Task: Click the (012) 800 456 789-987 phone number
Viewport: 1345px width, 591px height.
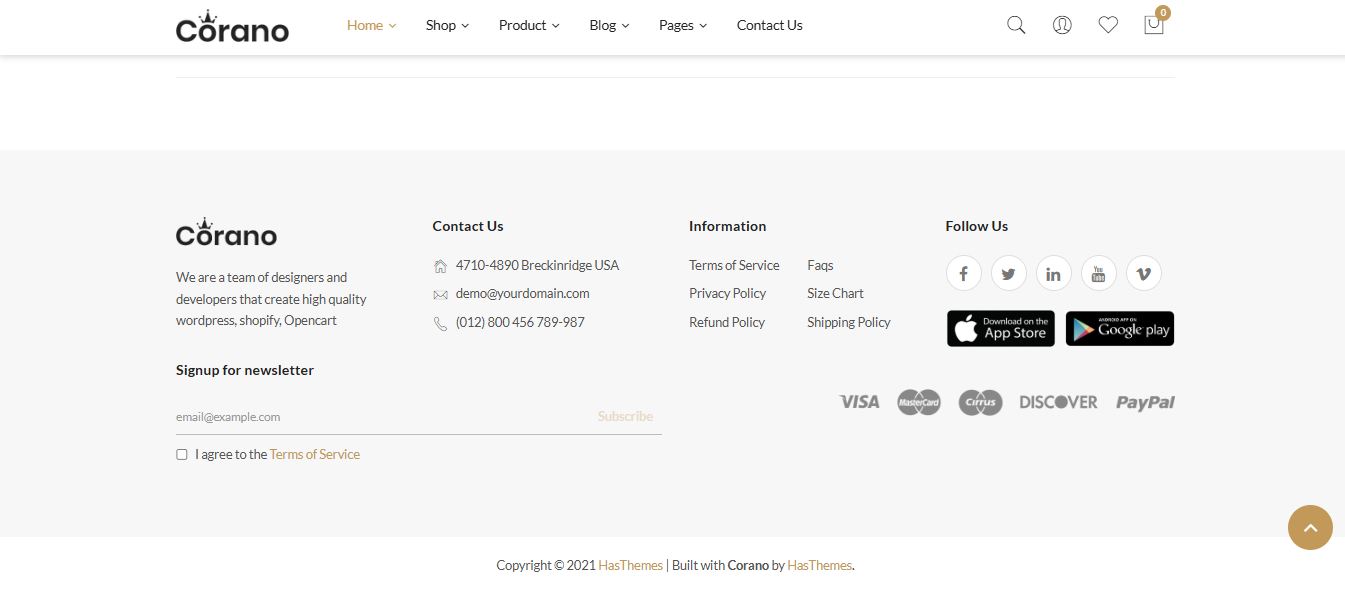Action: pos(520,322)
